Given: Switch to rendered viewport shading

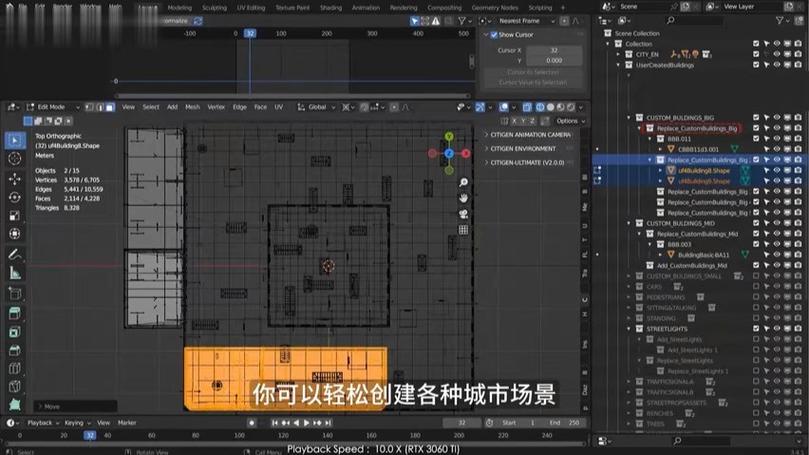Looking at the screenshot, I should [571, 107].
